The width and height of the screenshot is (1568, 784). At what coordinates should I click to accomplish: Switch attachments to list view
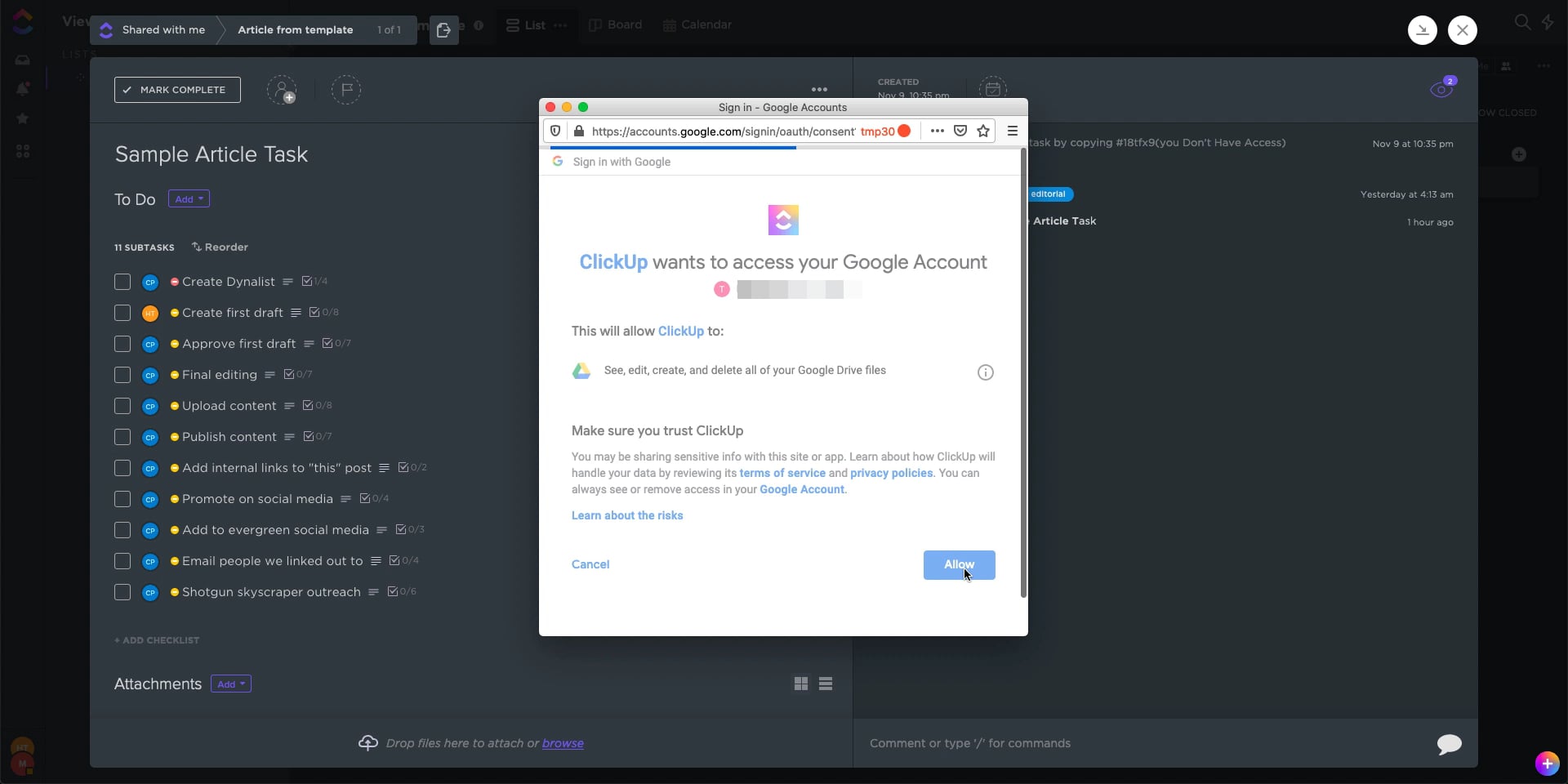pos(826,684)
